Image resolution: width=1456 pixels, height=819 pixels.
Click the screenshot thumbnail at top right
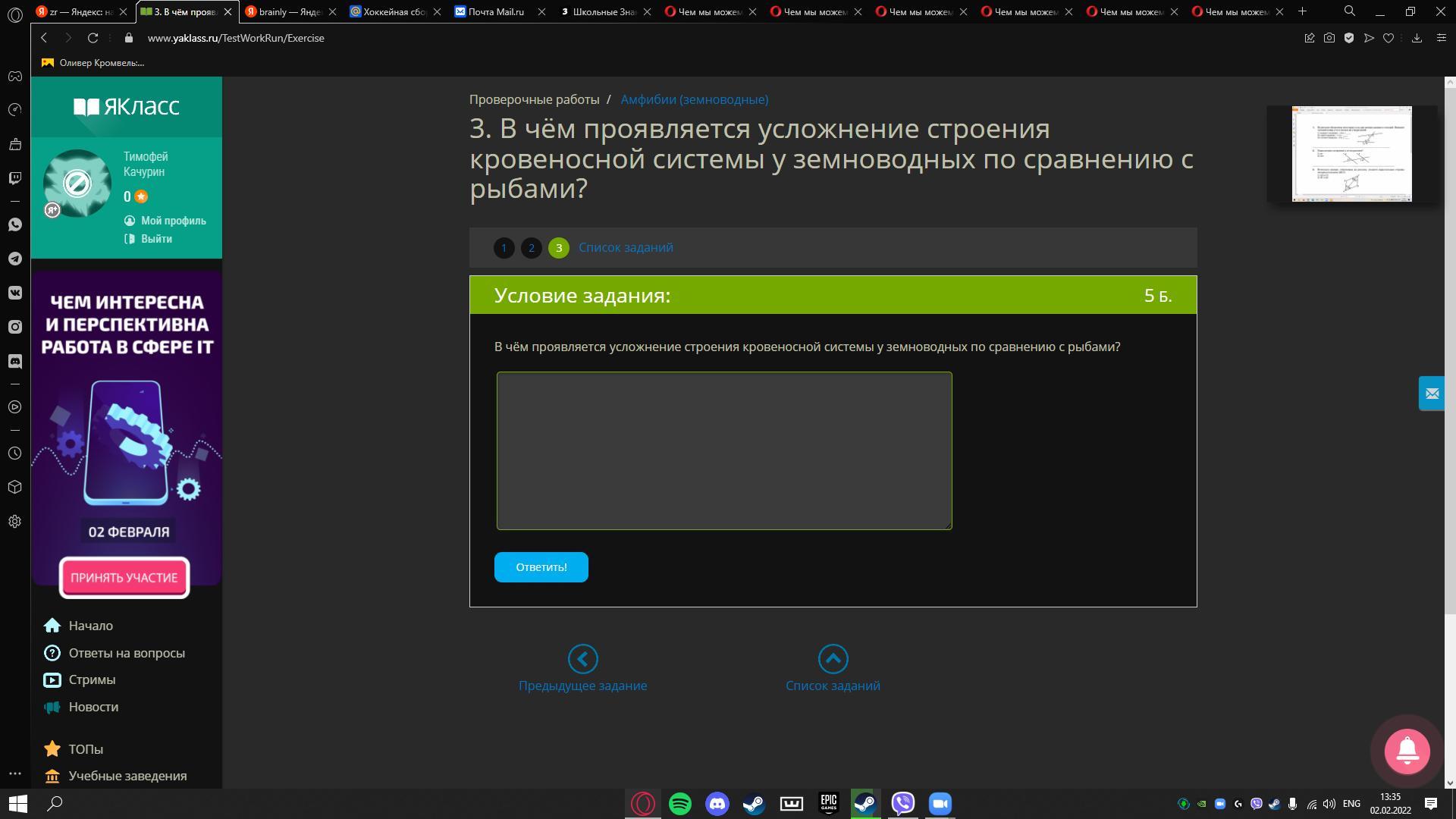coord(1351,154)
